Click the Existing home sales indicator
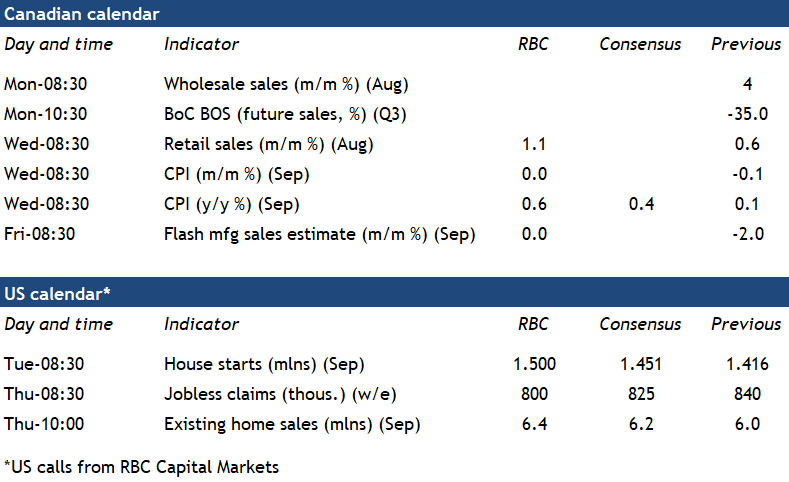Viewport: 789px width, 482px height. coord(292,423)
